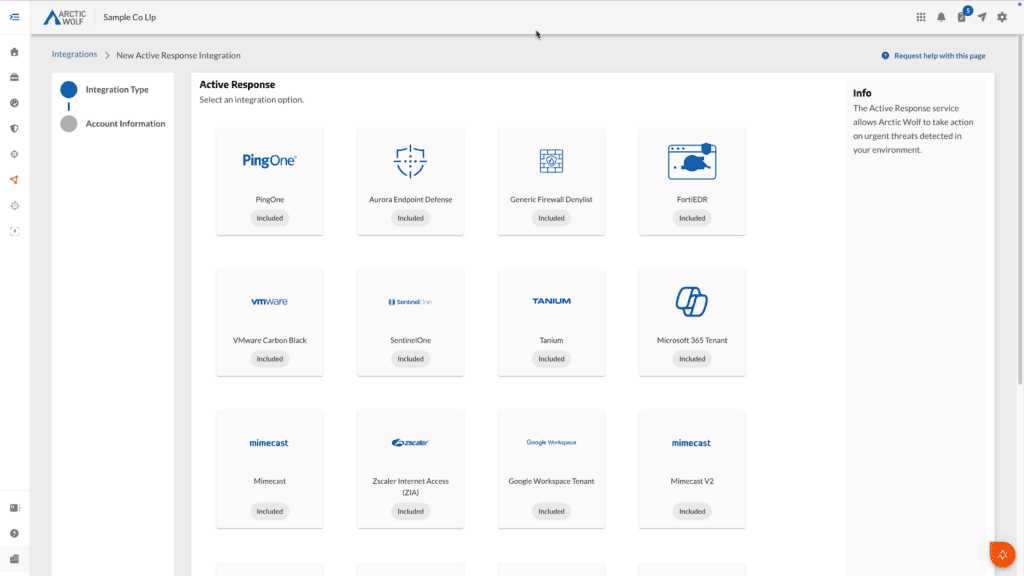Image resolution: width=1024 pixels, height=576 pixels.
Task: Open the apps grid icon
Action: pos(921,17)
